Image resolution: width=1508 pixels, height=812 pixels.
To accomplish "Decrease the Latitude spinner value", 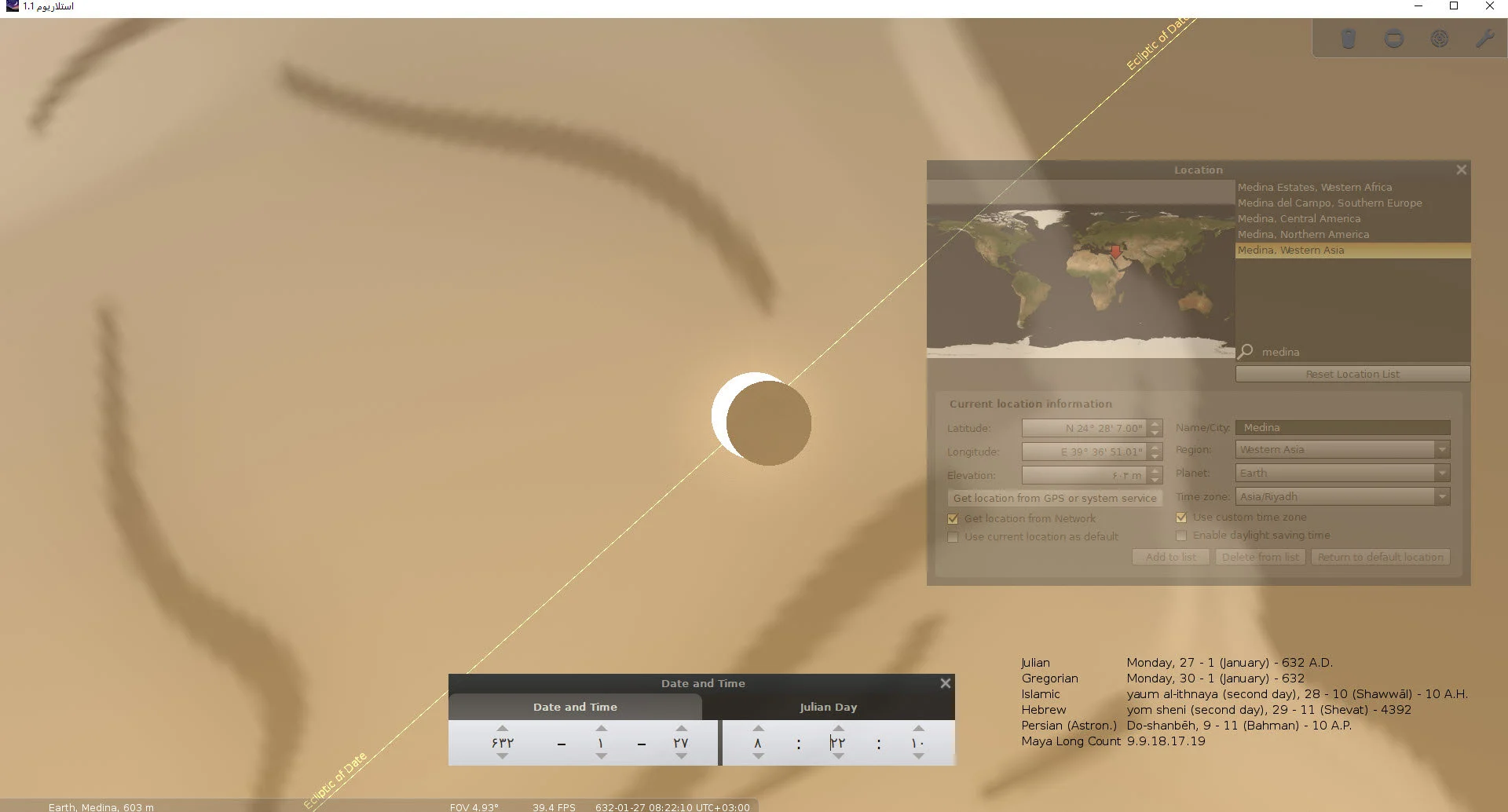I will coord(1155,433).
